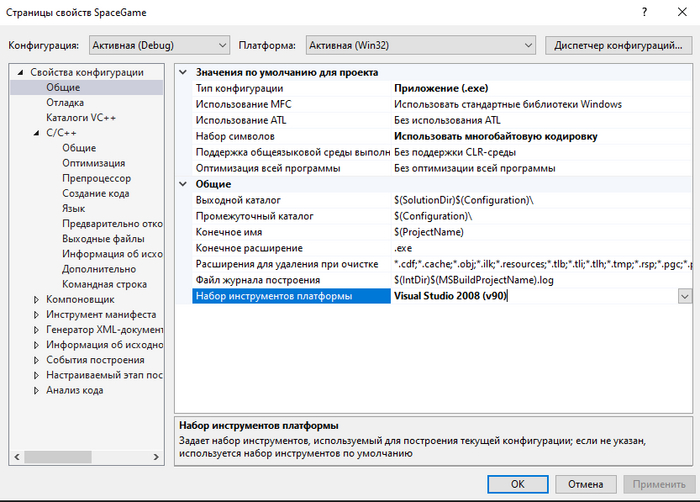Image resolution: width=700 pixels, height=502 pixels.
Task: Click the Диспетчер конфигураций button
Action: pos(617,45)
